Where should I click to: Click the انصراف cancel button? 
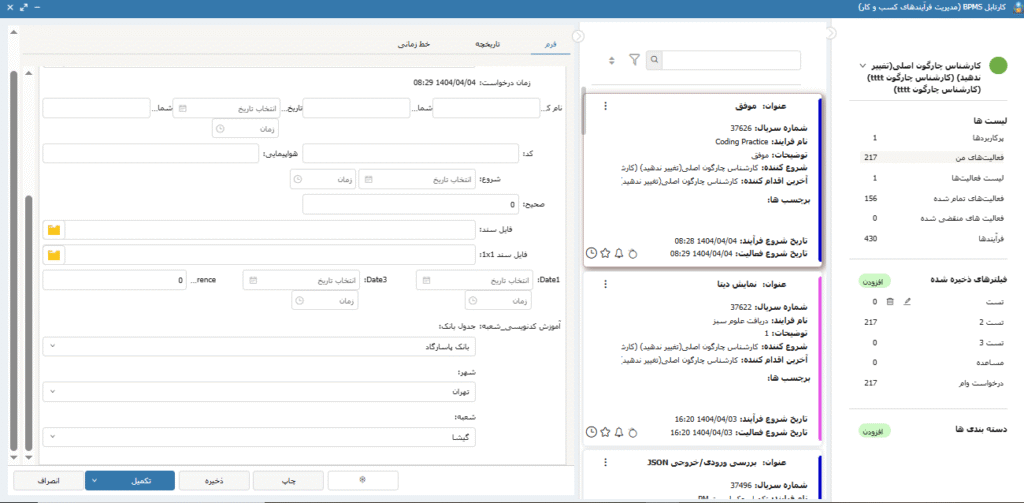click(45, 481)
